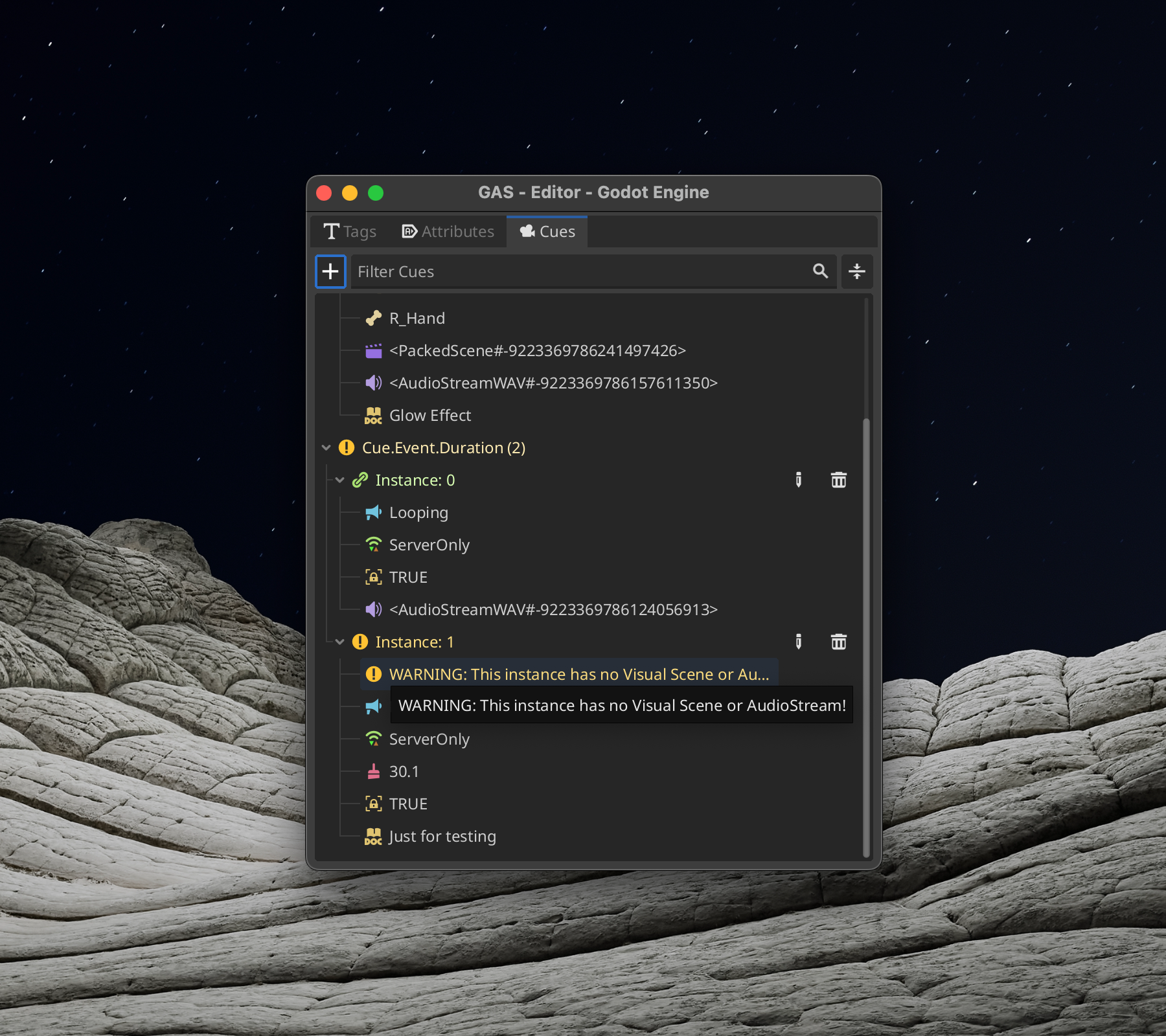Select the Instance: 0 label
This screenshot has height=1036, width=1166.
click(415, 480)
